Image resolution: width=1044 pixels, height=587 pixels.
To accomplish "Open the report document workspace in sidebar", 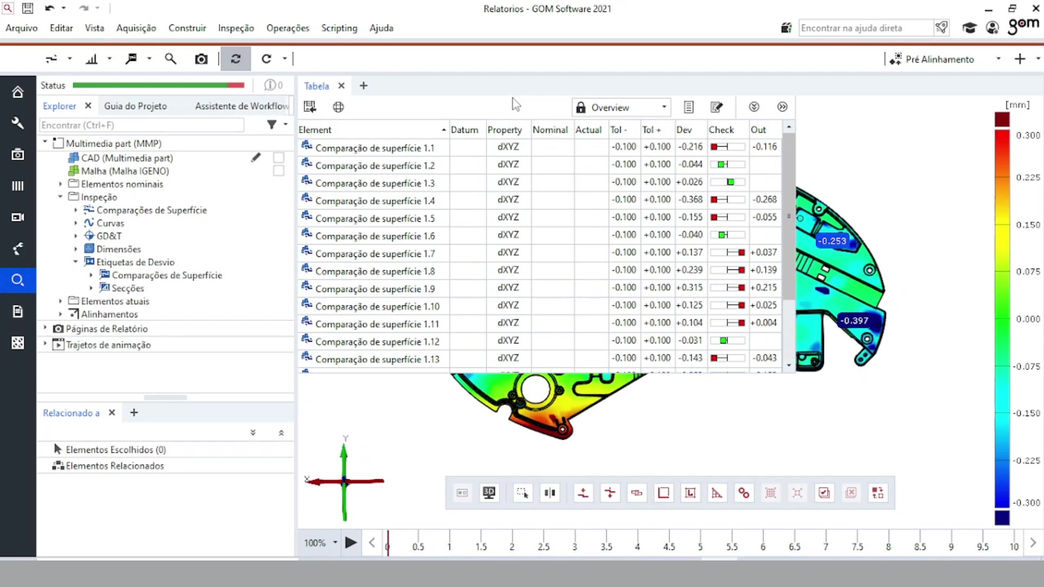I will pyautogui.click(x=18, y=311).
